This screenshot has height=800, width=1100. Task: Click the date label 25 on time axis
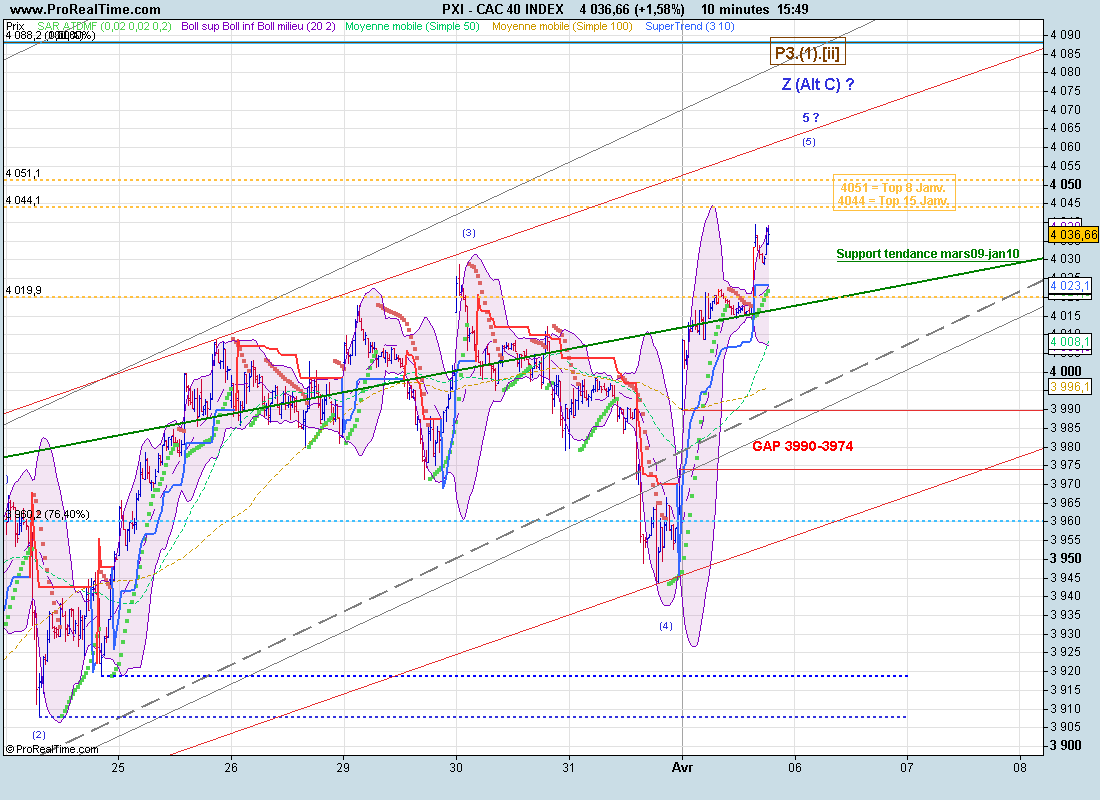pos(118,767)
